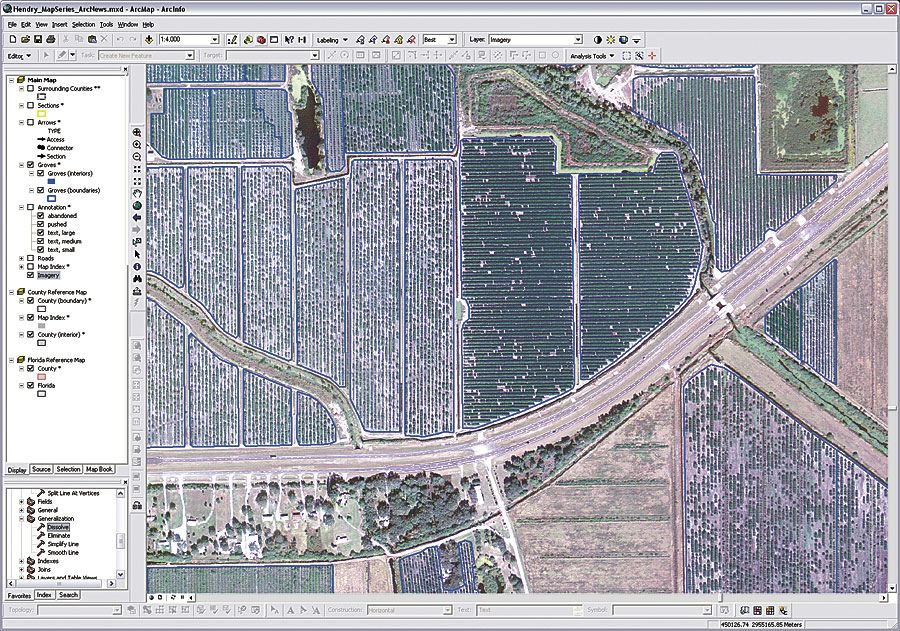Go back to previous extent arrow

tap(137, 218)
